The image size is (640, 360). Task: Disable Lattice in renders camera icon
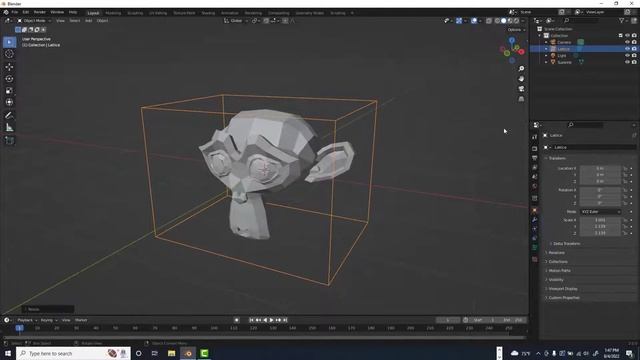(x=634, y=49)
